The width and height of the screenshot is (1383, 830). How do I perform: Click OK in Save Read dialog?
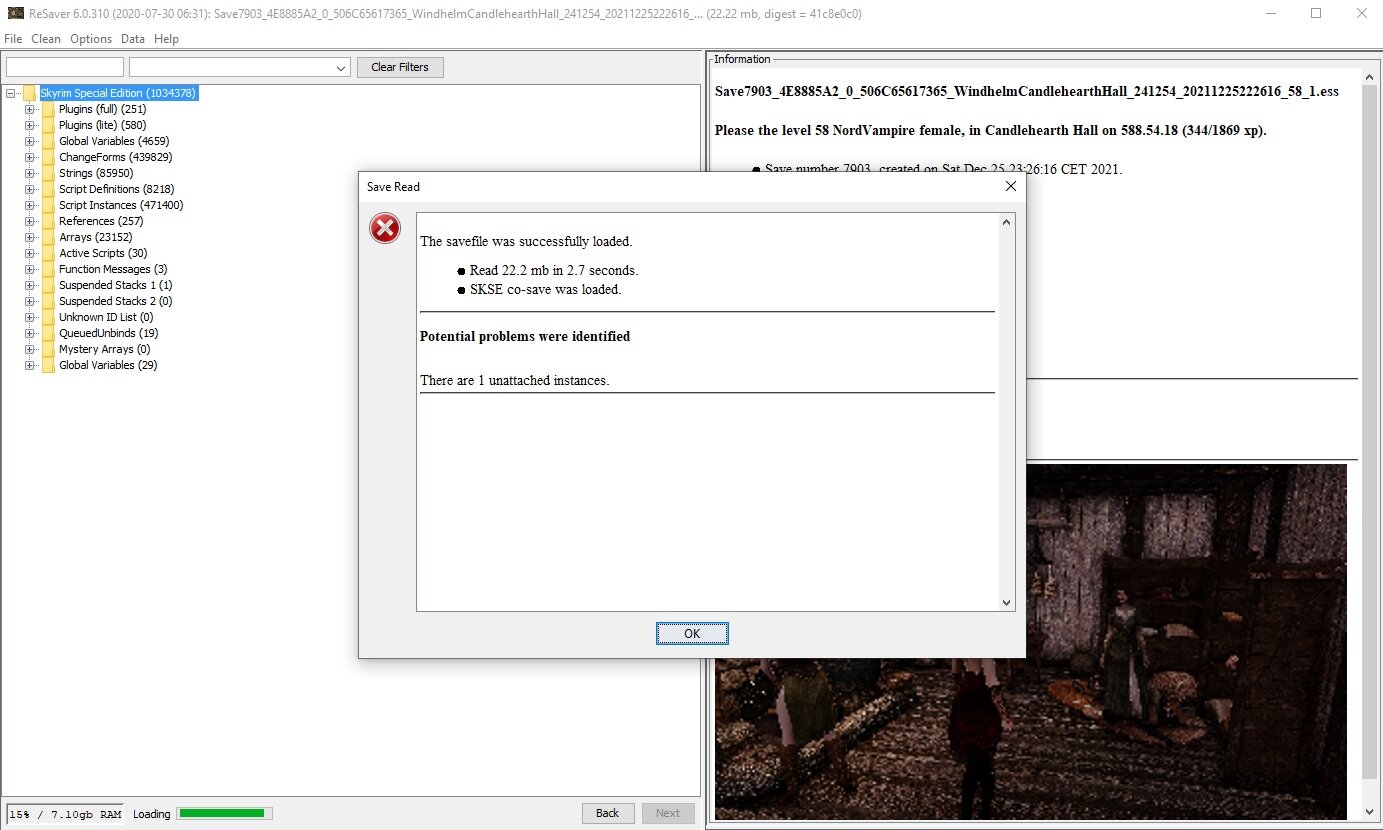(x=692, y=634)
